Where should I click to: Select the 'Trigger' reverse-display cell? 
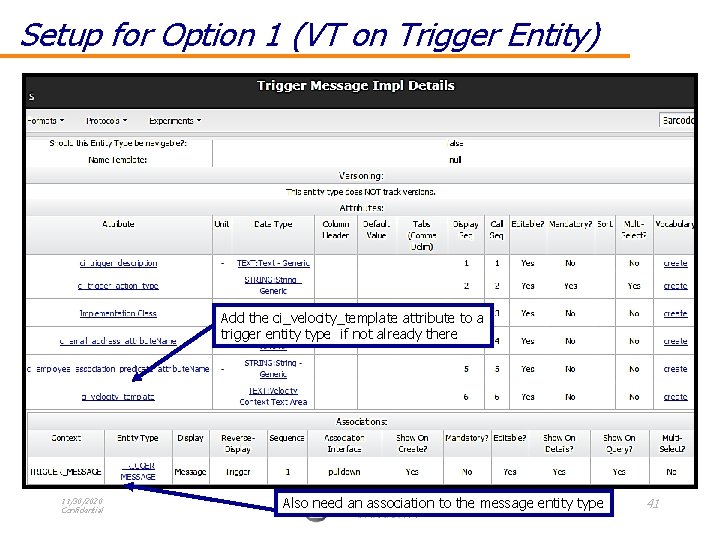click(x=238, y=472)
